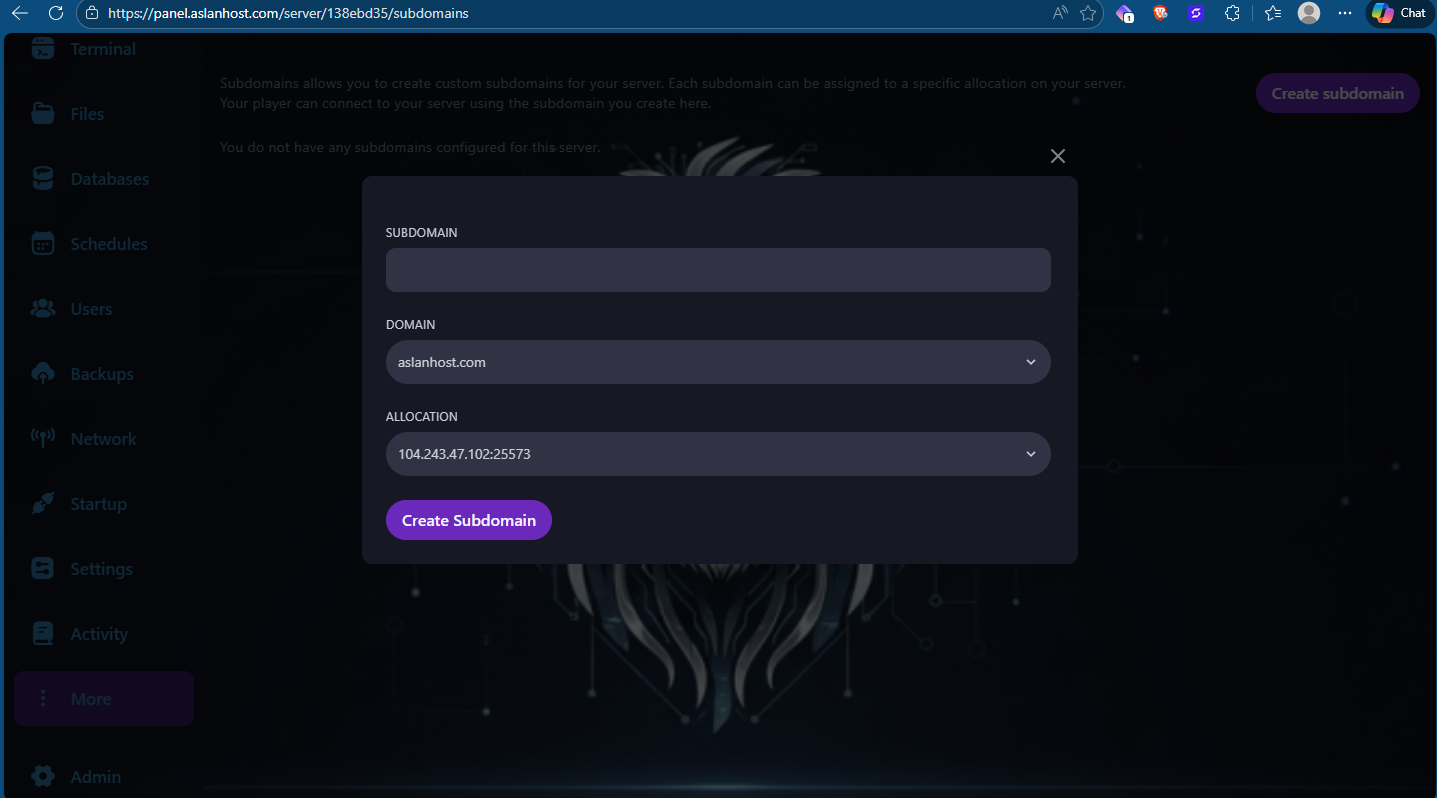Viewport: 1437px width, 798px height.
Task: Open the Domain dropdown showing aslanhost.com
Action: coord(717,362)
